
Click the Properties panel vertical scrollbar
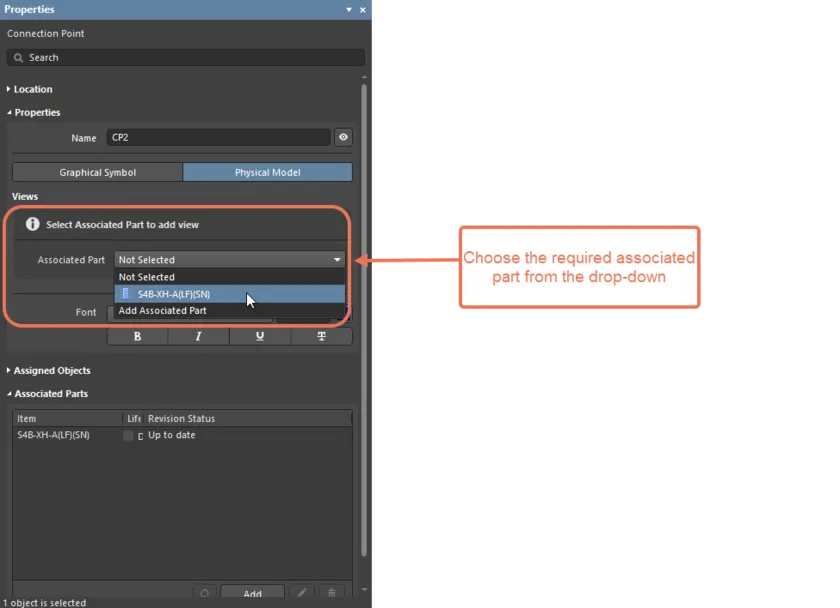pyautogui.click(x=364, y=320)
